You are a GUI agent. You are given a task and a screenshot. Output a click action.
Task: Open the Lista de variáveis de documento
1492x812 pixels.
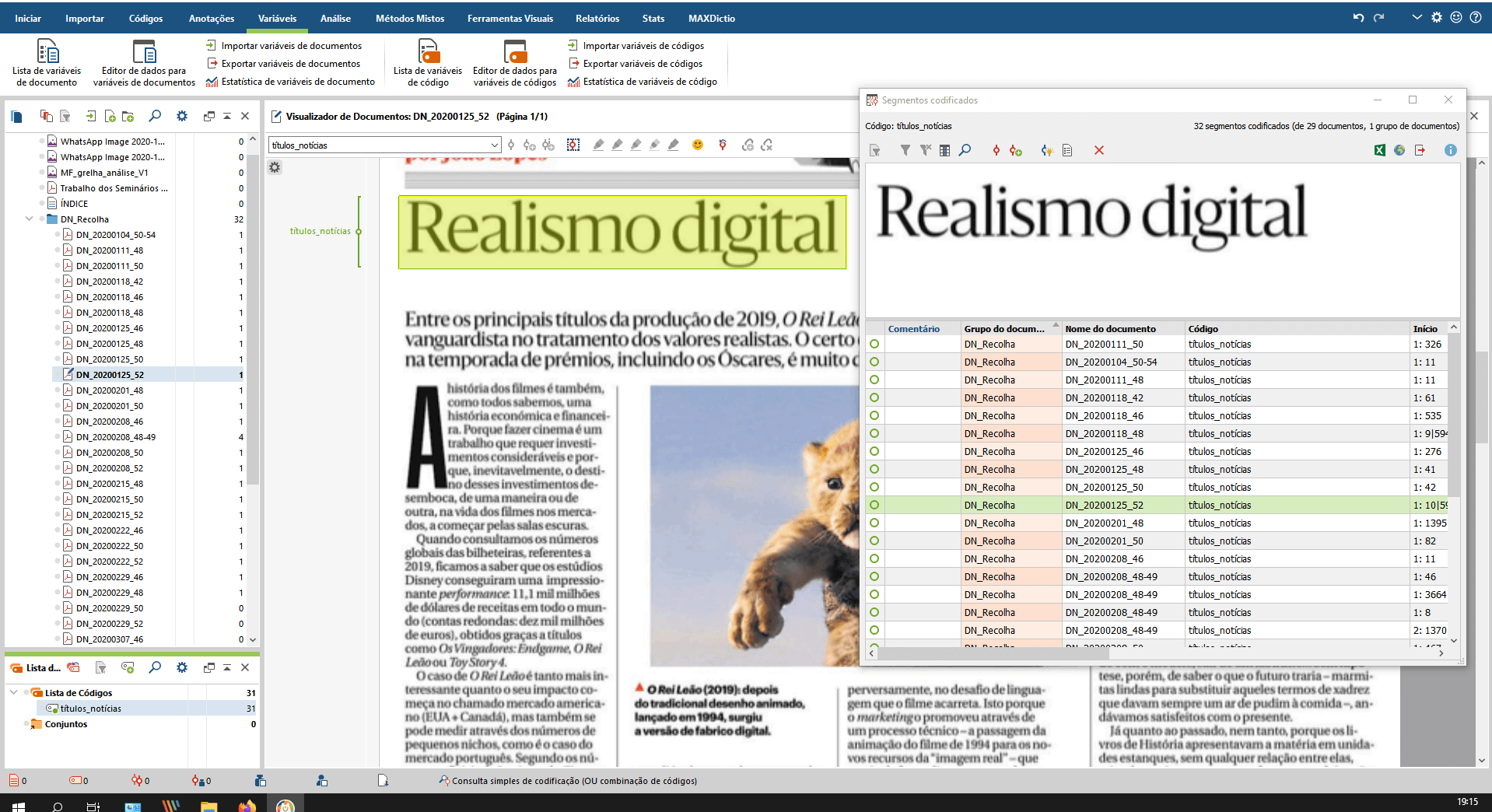[47, 62]
